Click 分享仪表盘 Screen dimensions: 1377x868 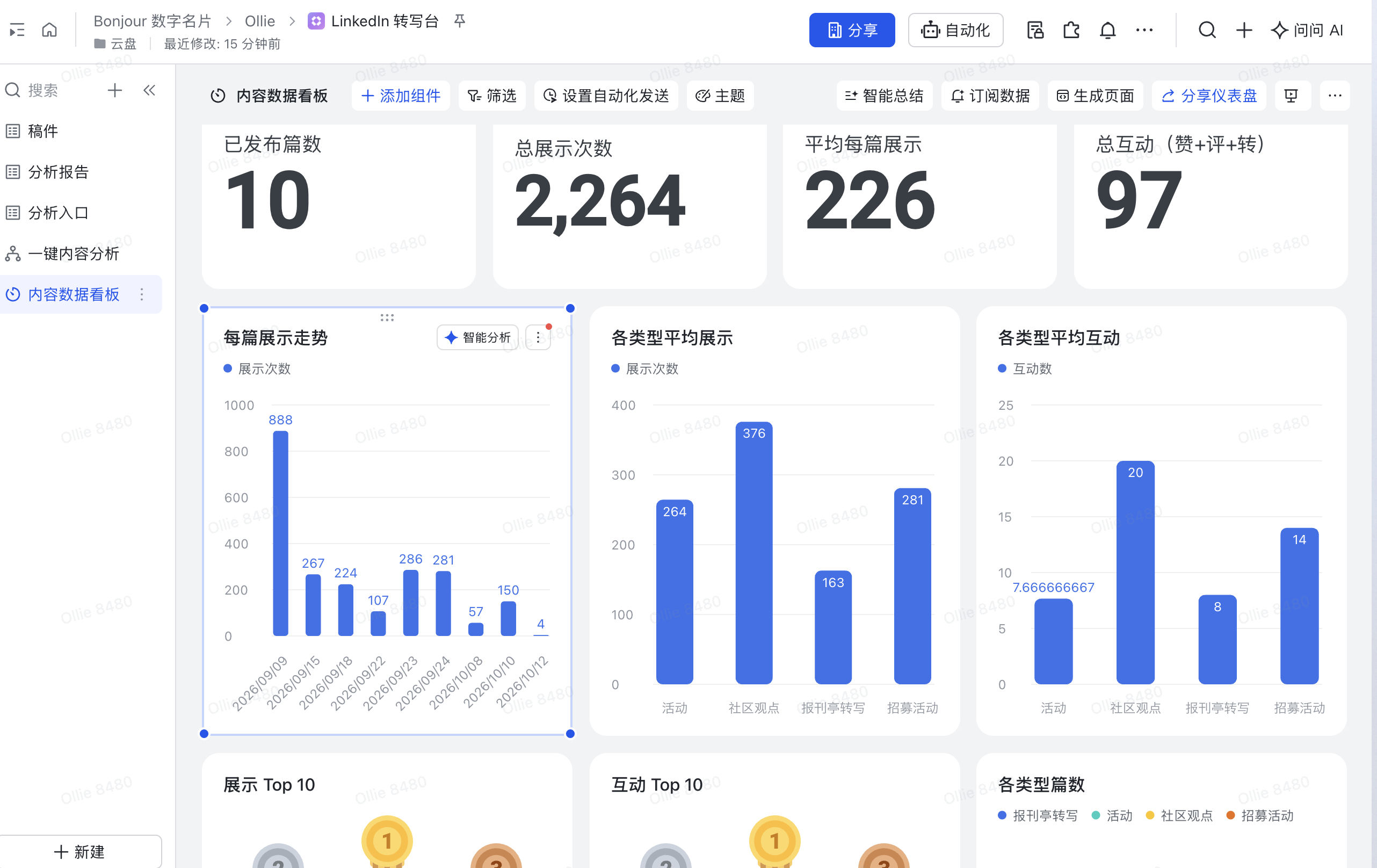(x=1209, y=96)
